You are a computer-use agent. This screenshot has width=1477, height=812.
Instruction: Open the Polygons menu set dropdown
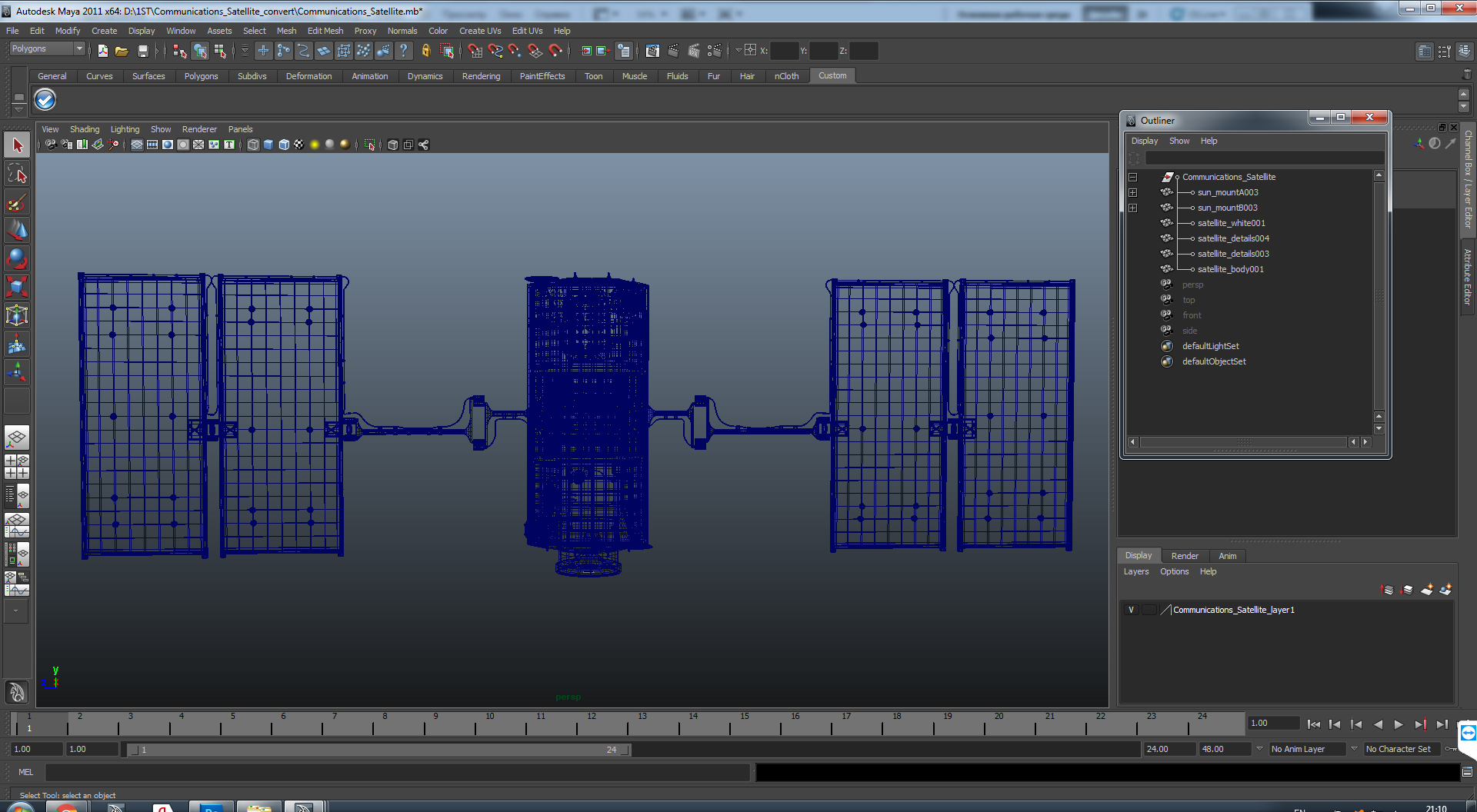(x=47, y=48)
